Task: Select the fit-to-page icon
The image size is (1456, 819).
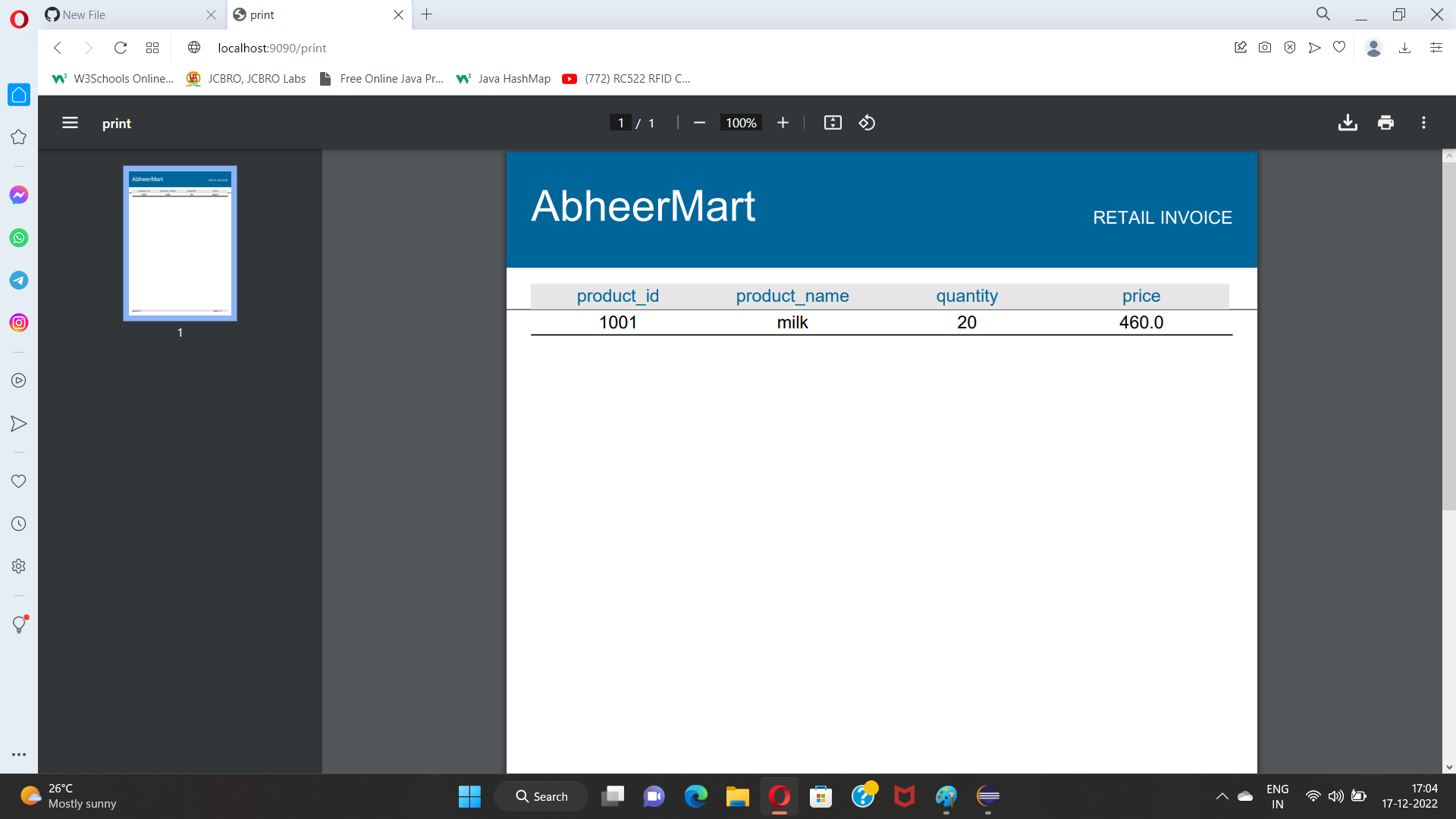Action: [833, 122]
